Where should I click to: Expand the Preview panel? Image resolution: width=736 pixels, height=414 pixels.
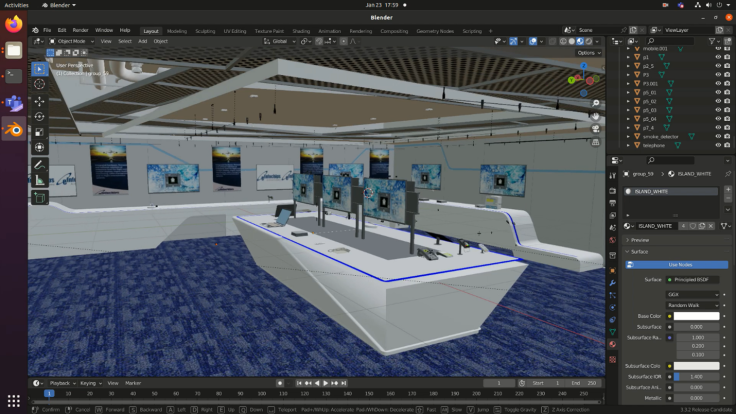640,239
